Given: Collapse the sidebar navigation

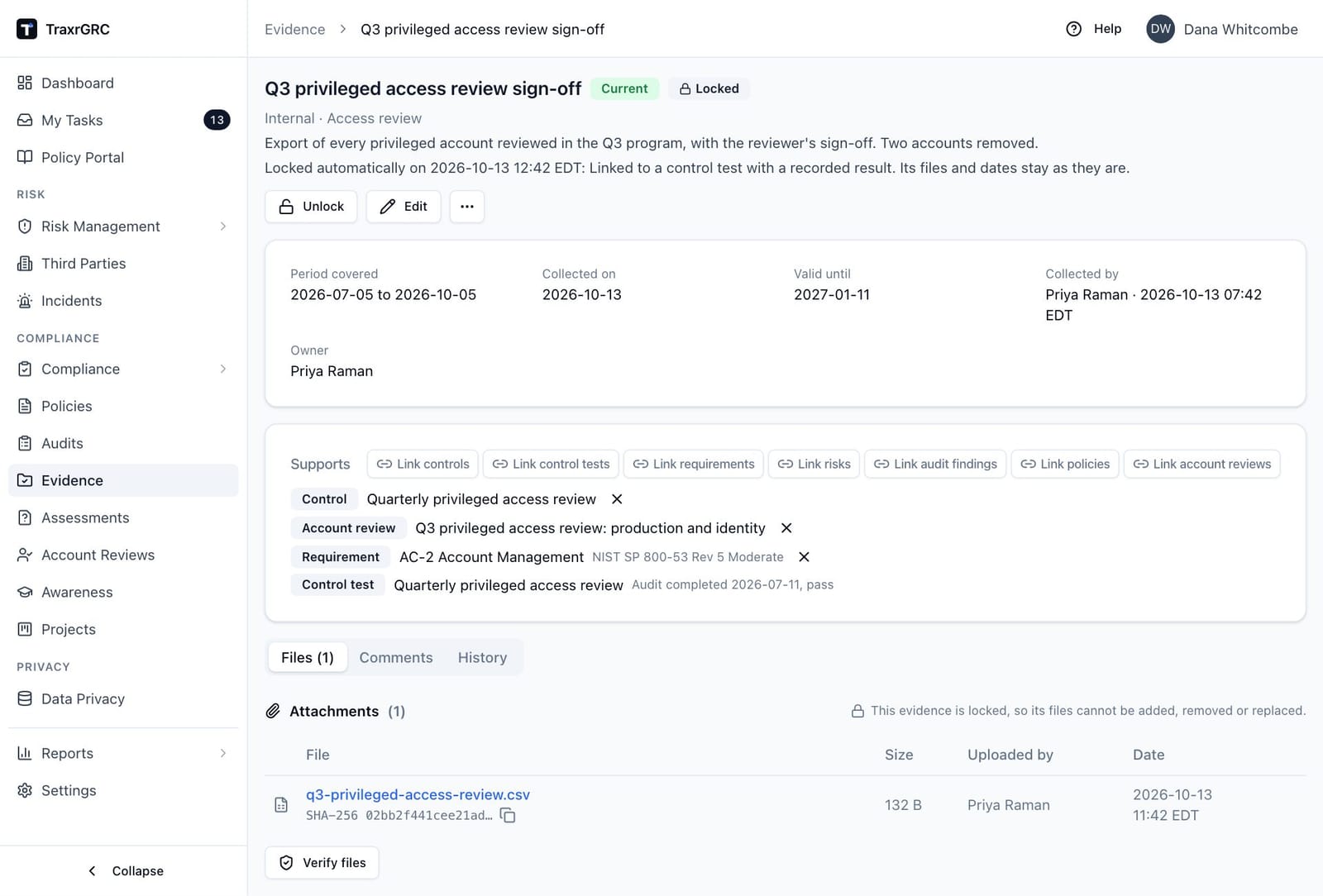Looking at the screenshot, I should [x=126, y=870].
